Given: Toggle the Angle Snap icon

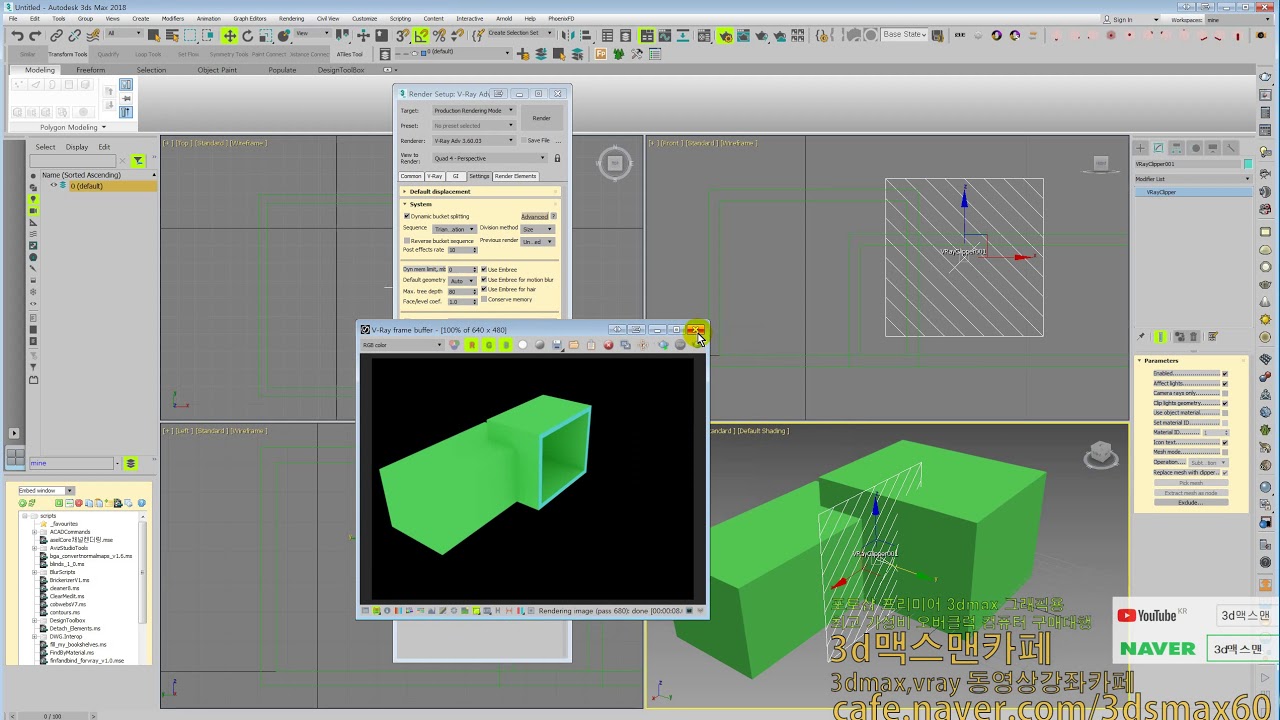Looking at the screenshot, I should (421, 35).
